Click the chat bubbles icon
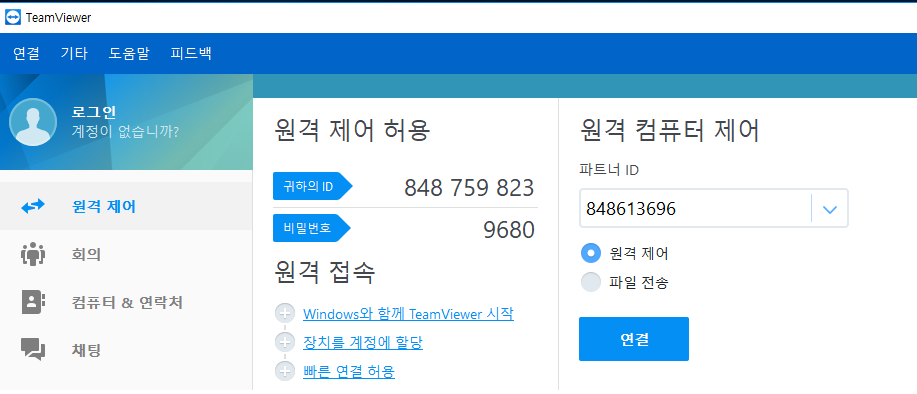917x394 pixels. [33, 350]
